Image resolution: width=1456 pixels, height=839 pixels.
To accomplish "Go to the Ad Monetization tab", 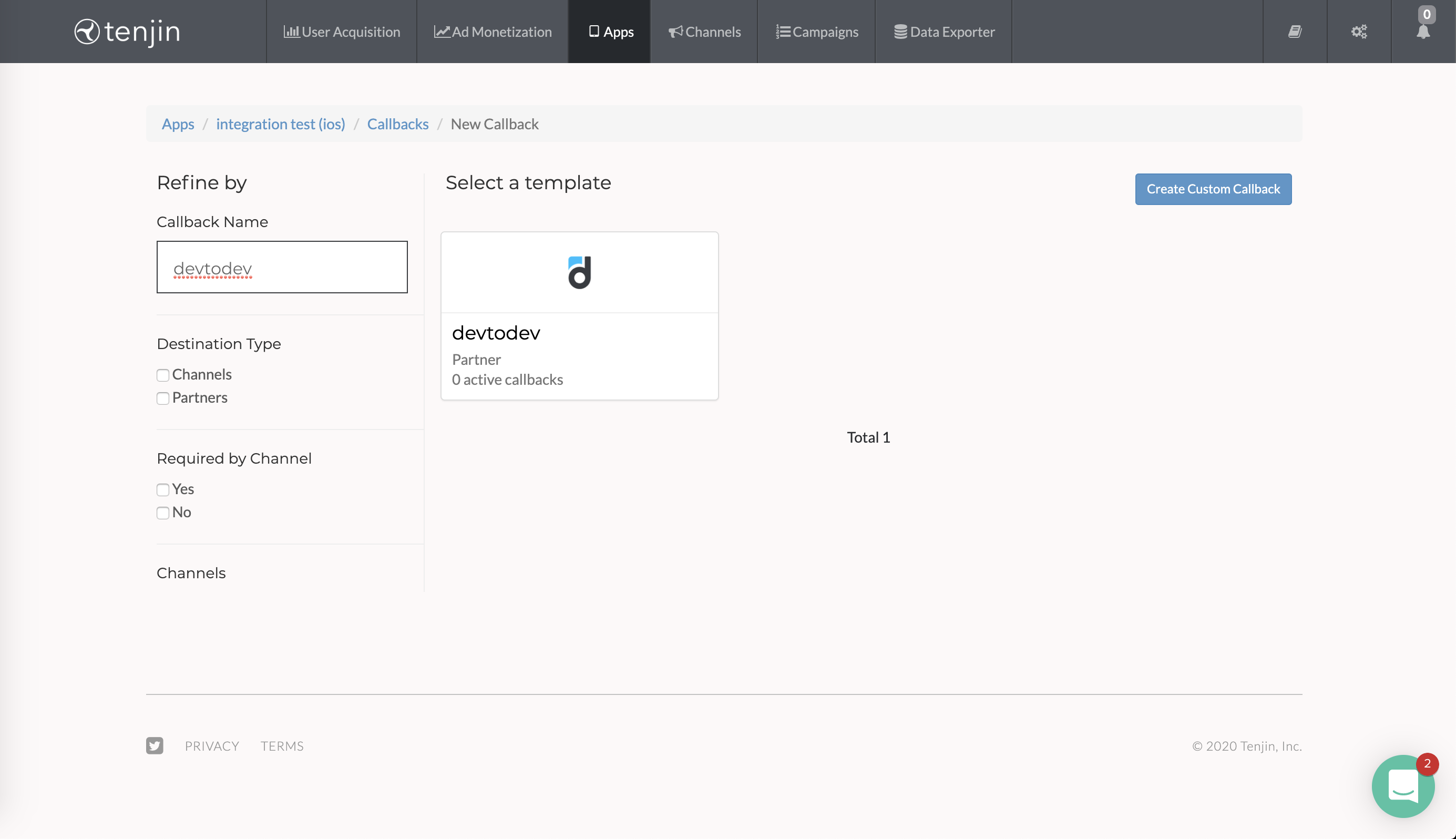I will pos(493,32).
